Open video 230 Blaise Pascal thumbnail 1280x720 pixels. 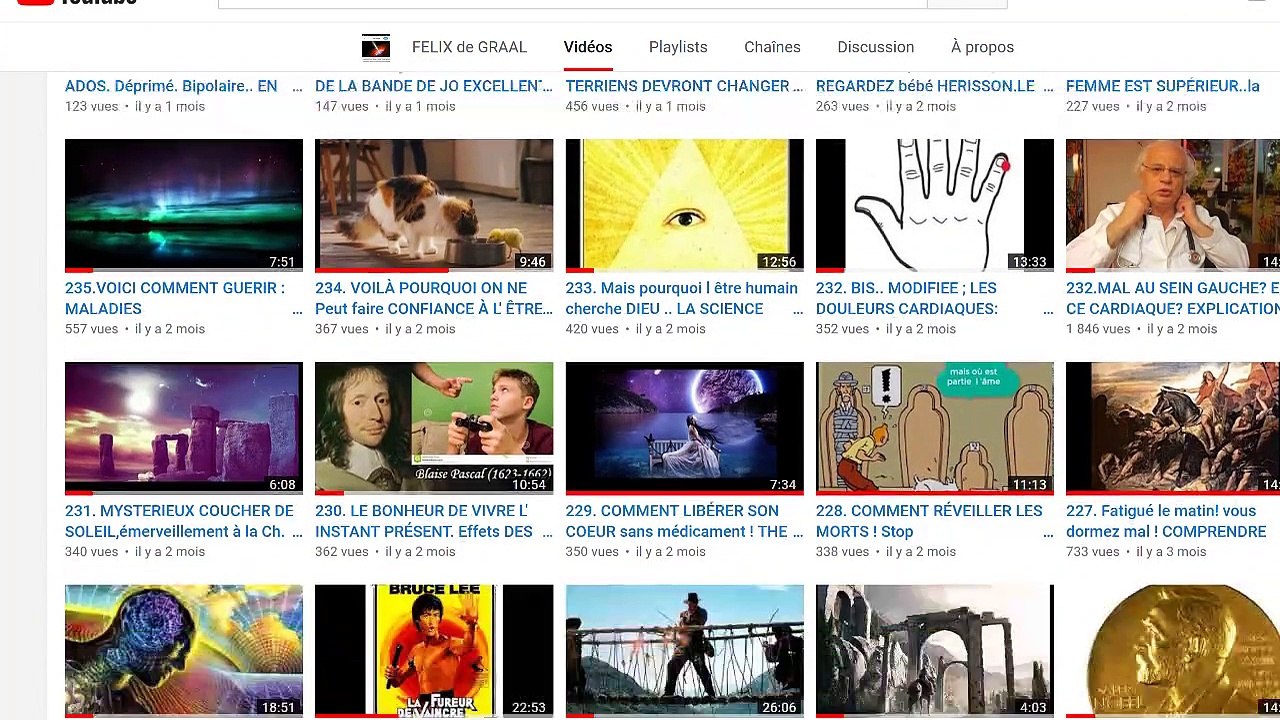(x=434, y=428)
